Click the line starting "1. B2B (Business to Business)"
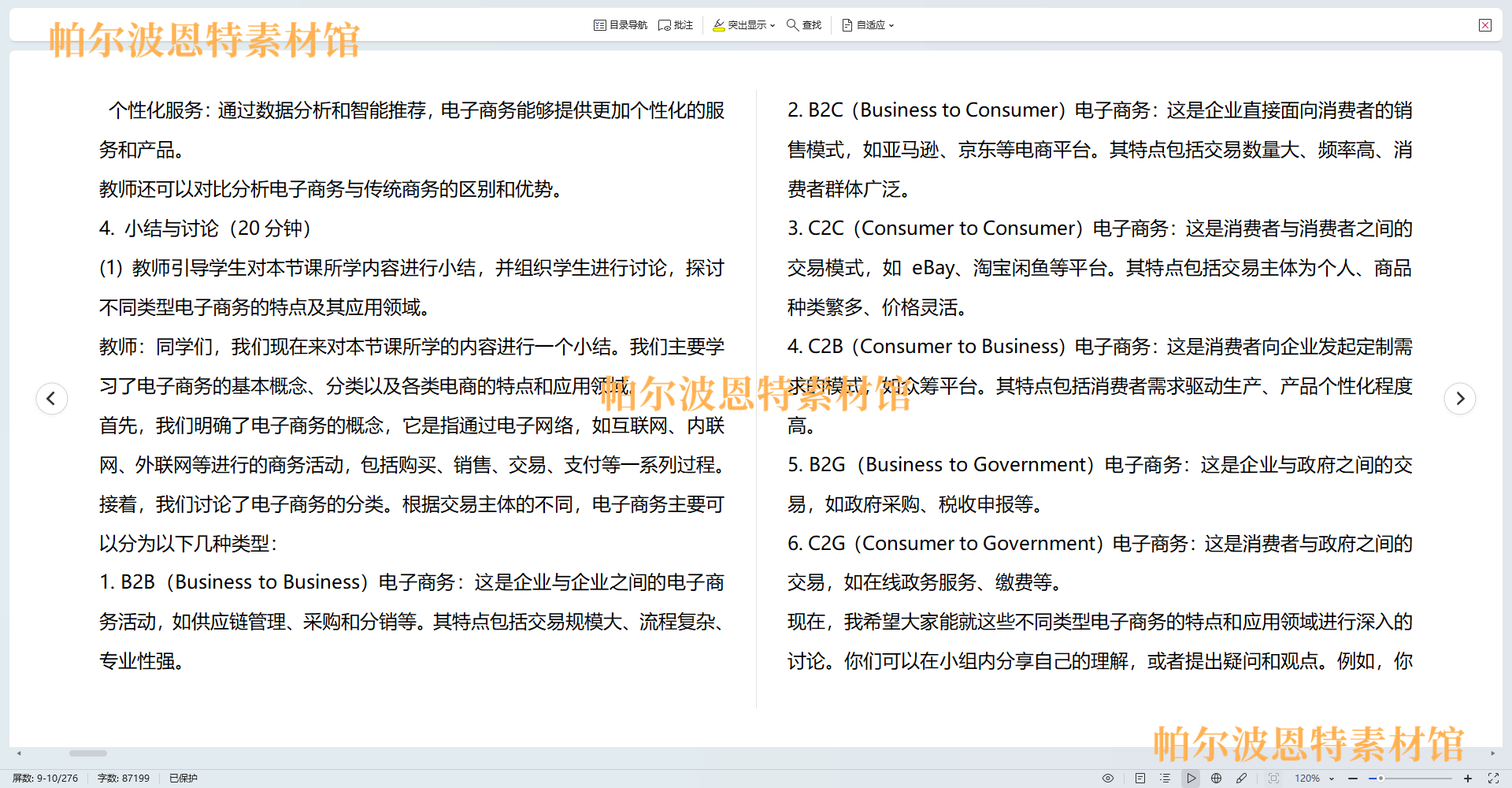 pos(412,582)
